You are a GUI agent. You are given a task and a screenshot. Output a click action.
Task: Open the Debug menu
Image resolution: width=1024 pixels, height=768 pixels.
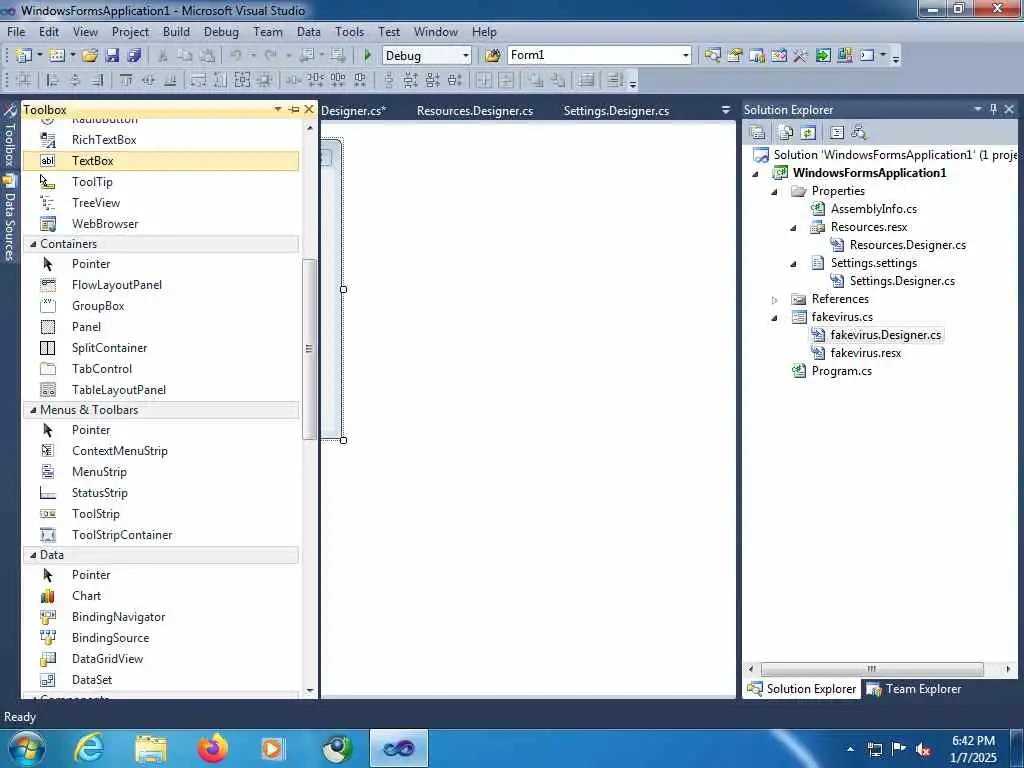221,31
